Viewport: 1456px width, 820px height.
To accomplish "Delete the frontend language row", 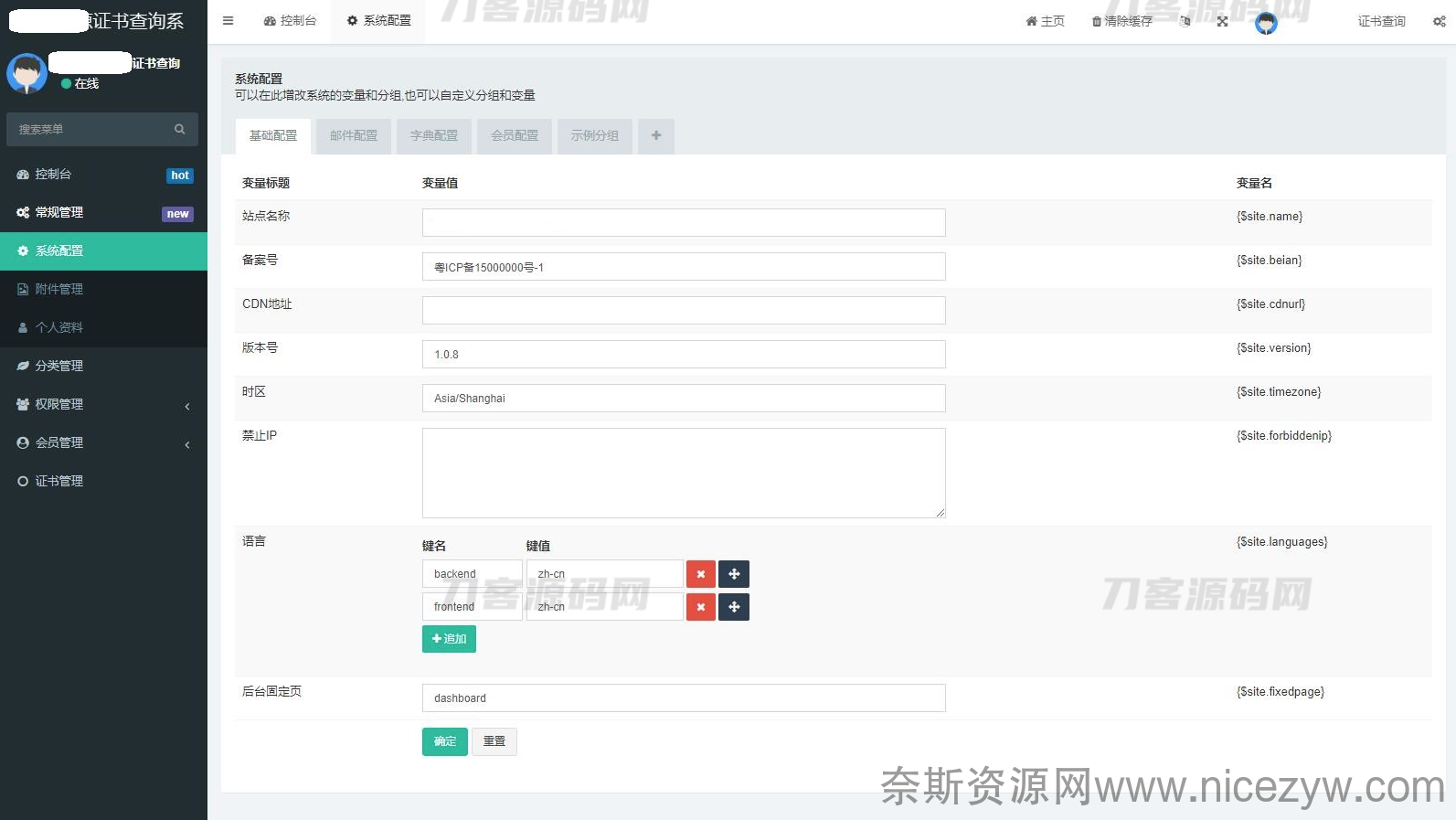I will click(700, 607).
